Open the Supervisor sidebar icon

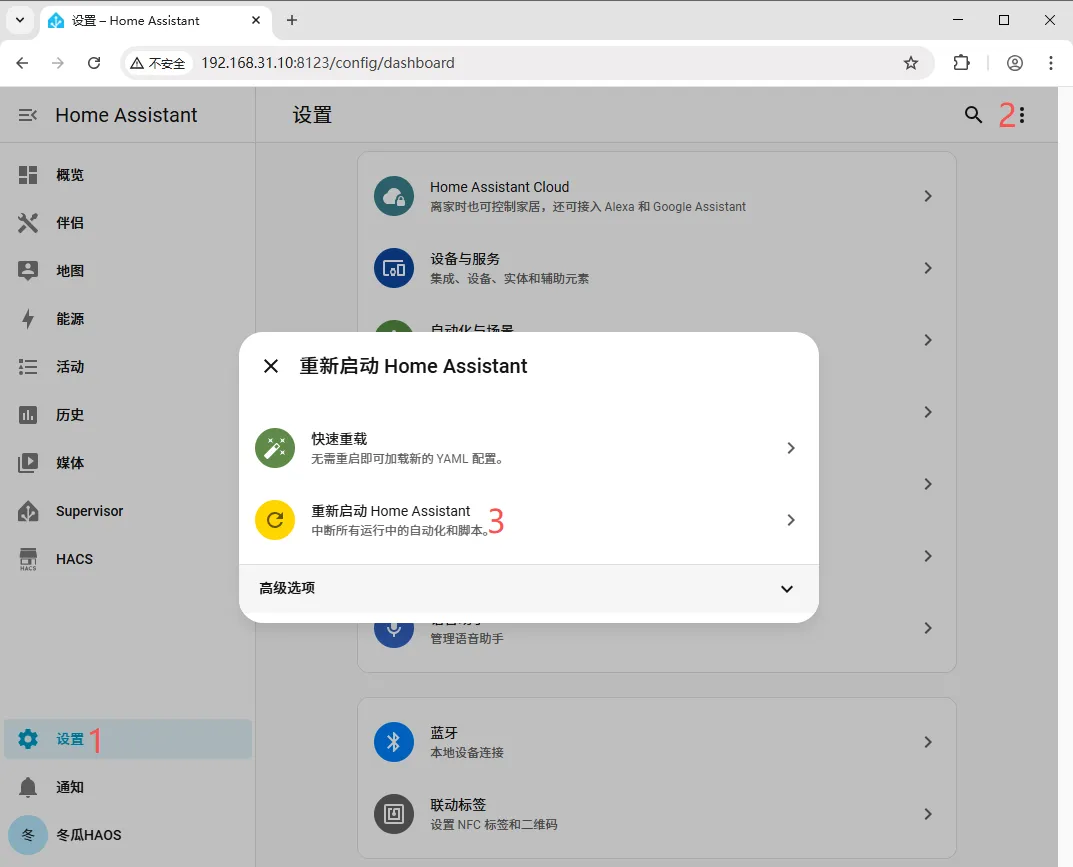tap(27, 511)
